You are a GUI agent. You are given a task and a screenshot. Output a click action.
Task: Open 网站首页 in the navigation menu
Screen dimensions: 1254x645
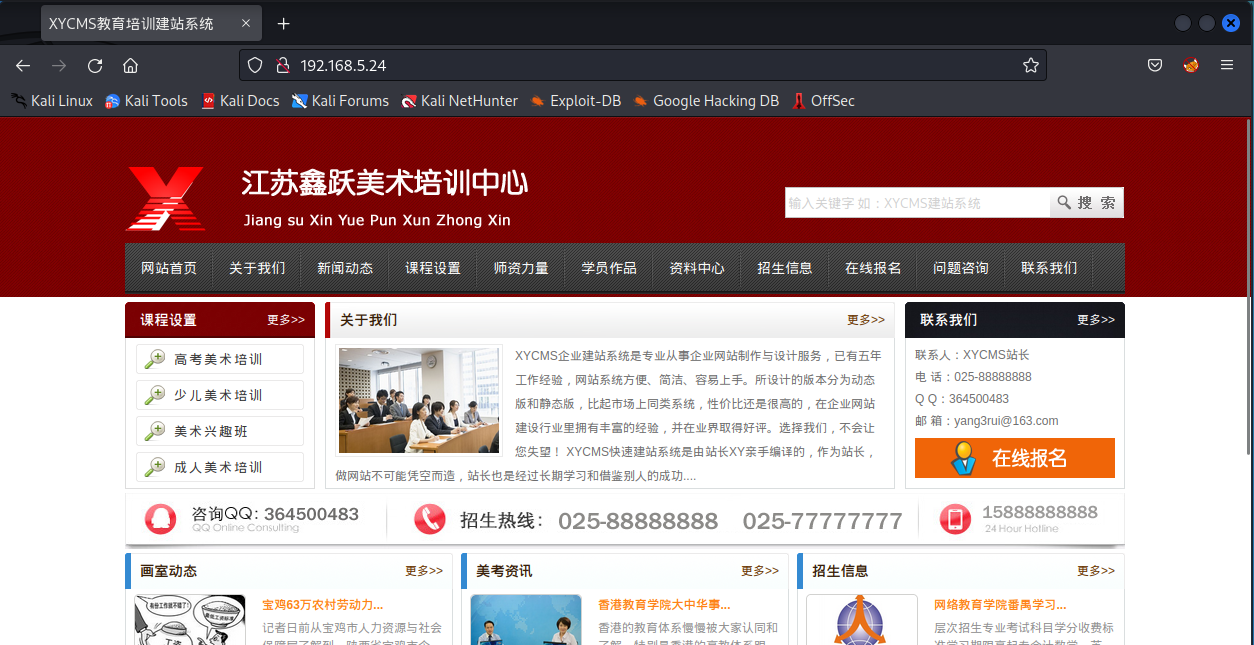tap(169, 268)
